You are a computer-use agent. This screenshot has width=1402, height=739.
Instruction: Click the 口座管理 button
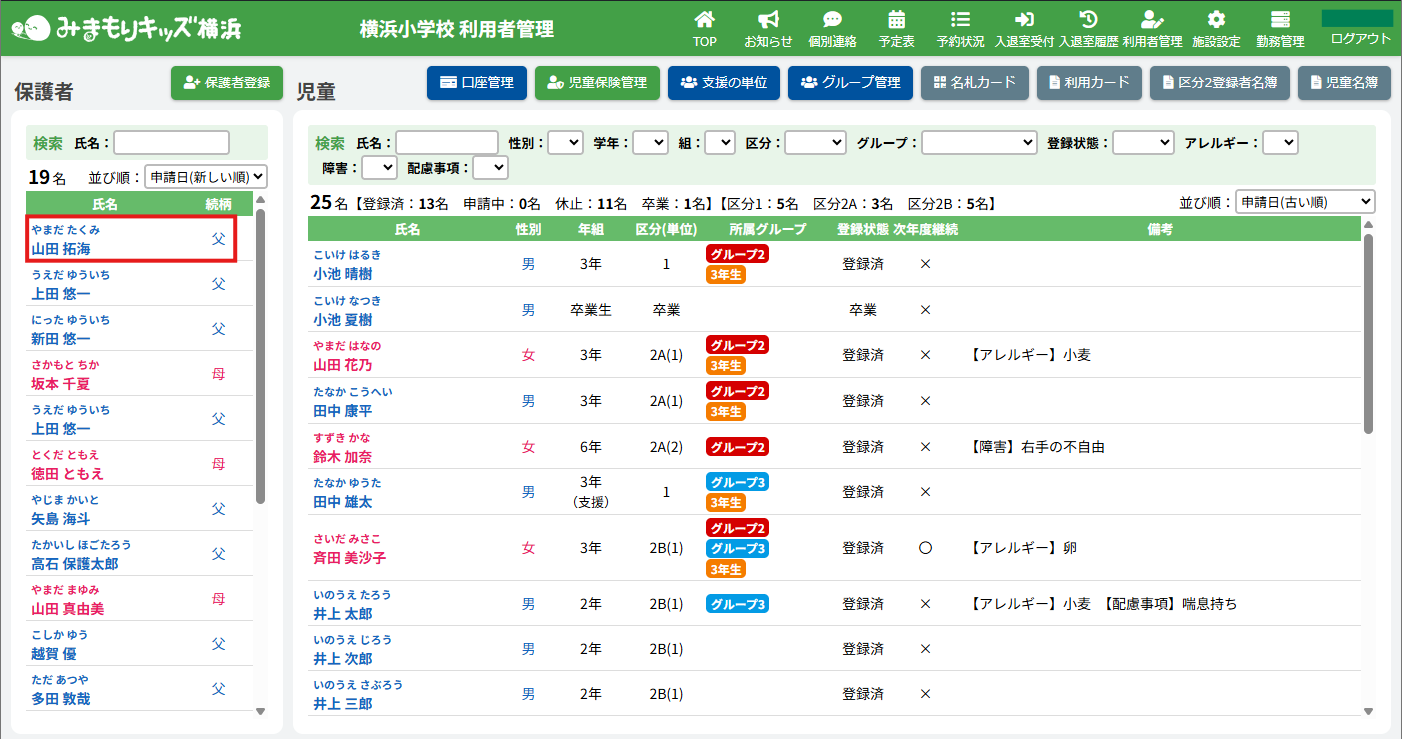point(477,83)
